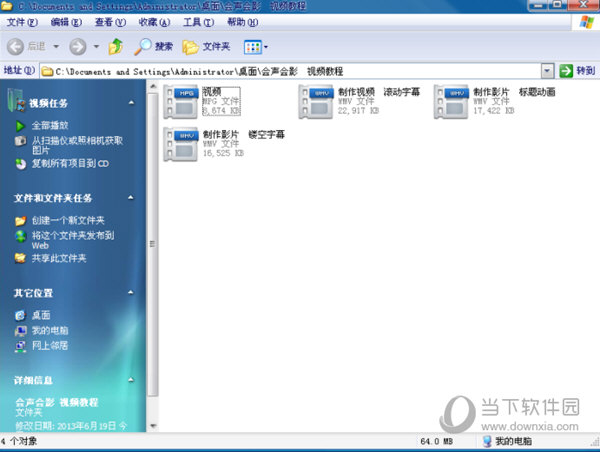
Task: Click the 4 个对象 status bar text
Action: (x=19, y=441)
